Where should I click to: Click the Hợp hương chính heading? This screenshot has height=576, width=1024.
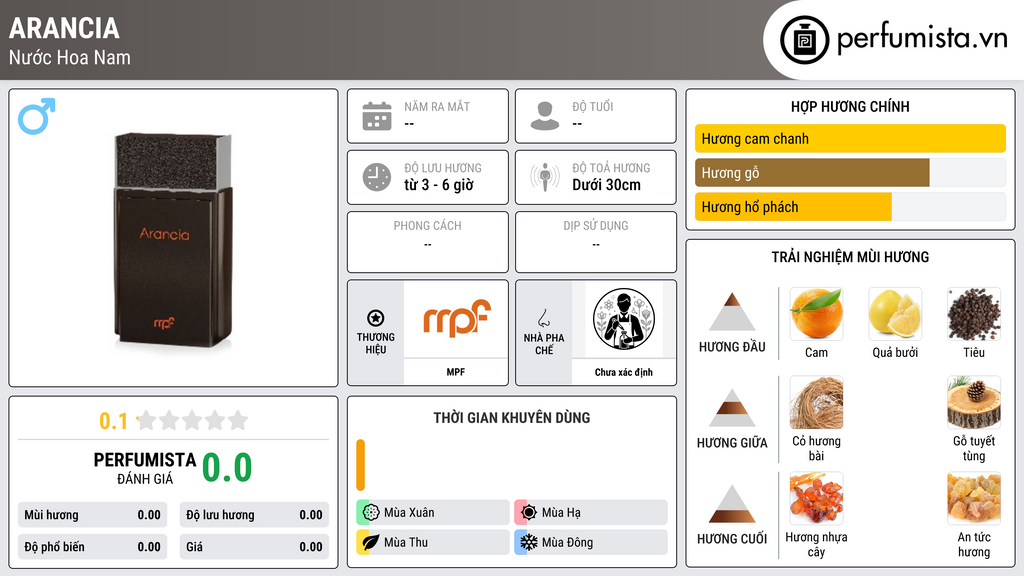850,106
